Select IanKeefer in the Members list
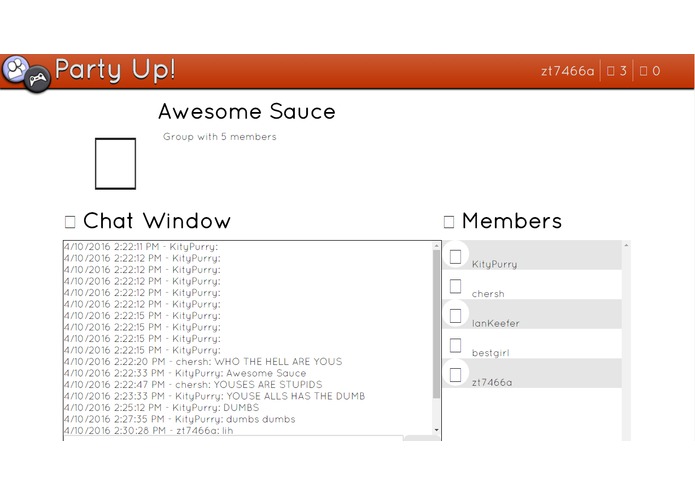 pos(532,314)
